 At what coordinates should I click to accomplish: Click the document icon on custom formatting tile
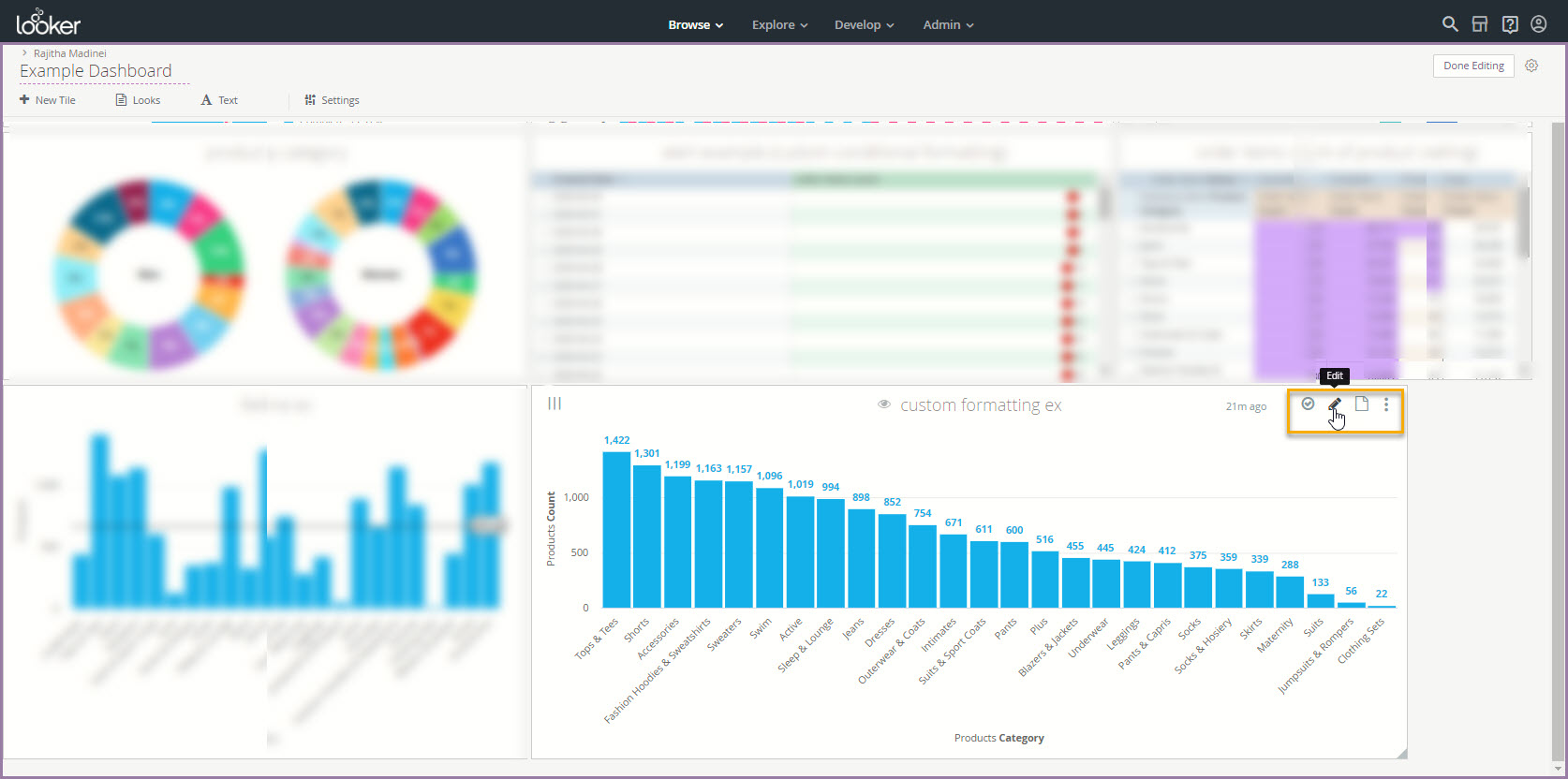click(1362, 404)
